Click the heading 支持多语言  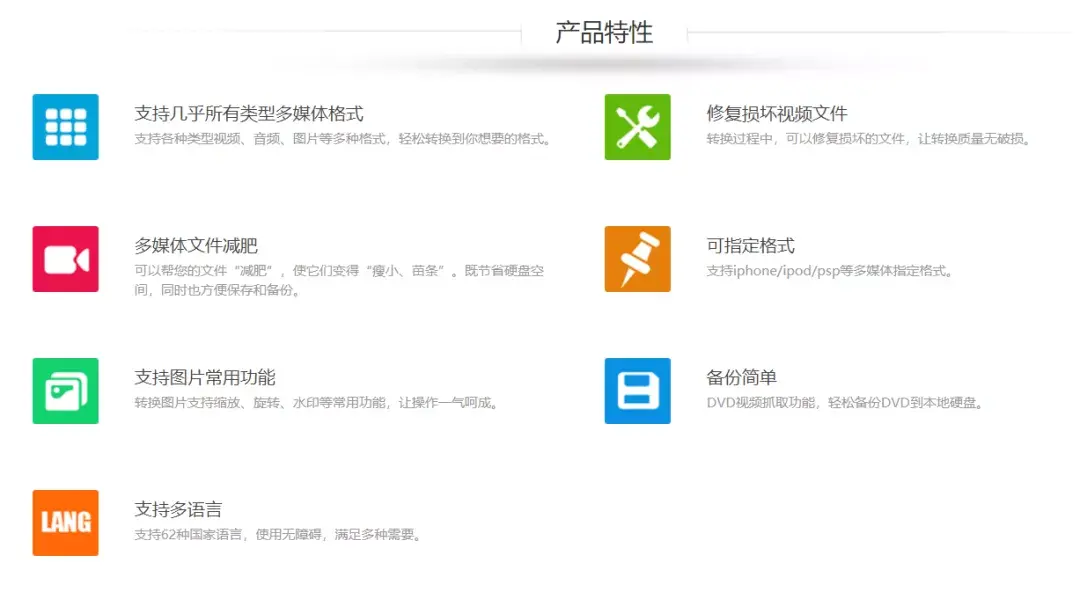pos(178,509)
